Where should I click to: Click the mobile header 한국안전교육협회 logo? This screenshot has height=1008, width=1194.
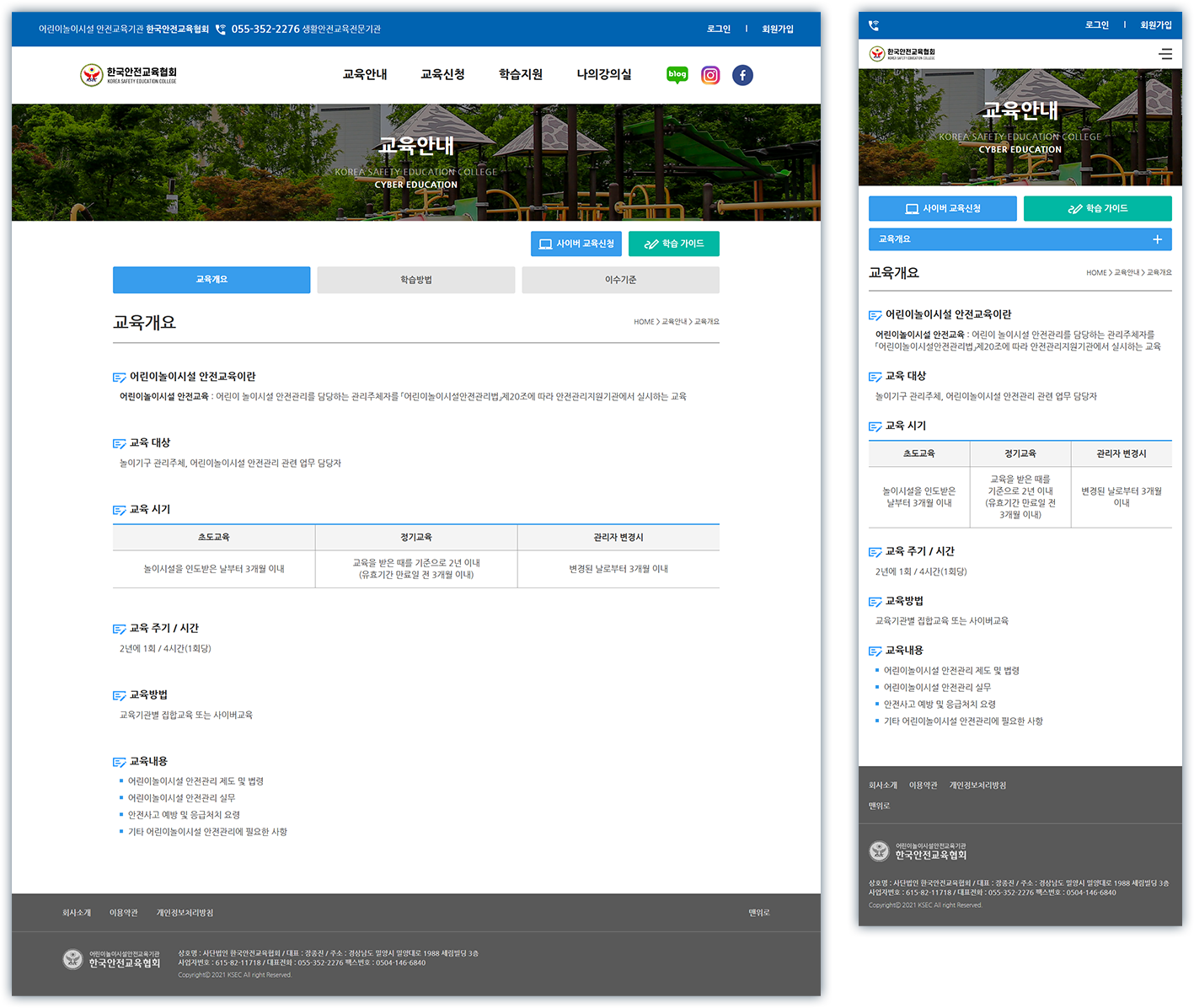902,54
